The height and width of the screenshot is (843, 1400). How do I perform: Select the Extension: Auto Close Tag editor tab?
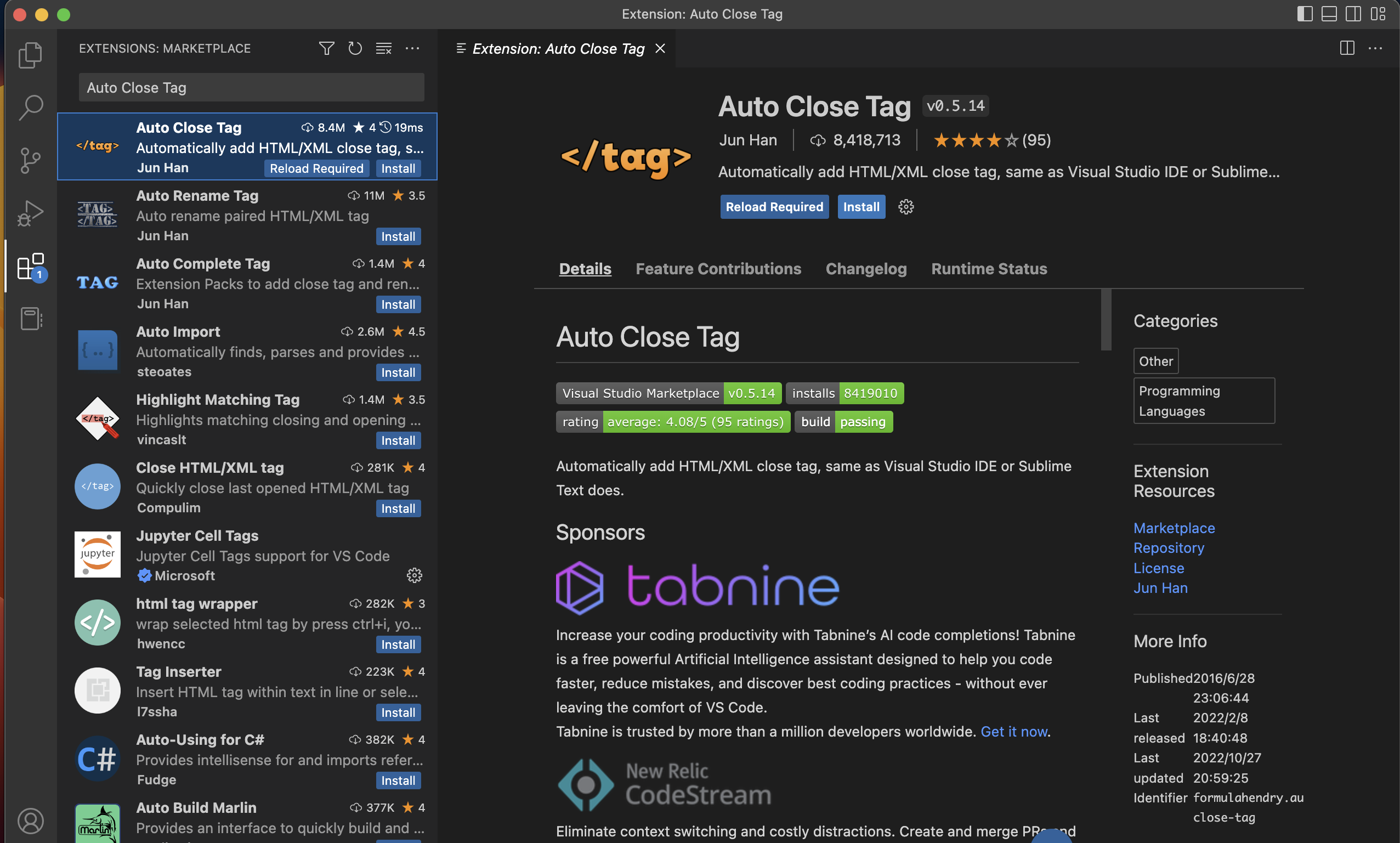click(558, 49)
